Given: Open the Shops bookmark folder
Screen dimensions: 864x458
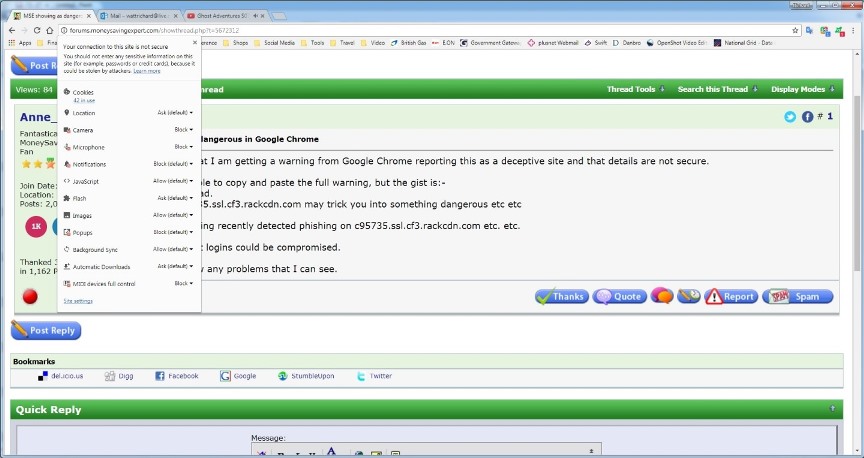Looking at the screenshot, I should coord(236,42).
